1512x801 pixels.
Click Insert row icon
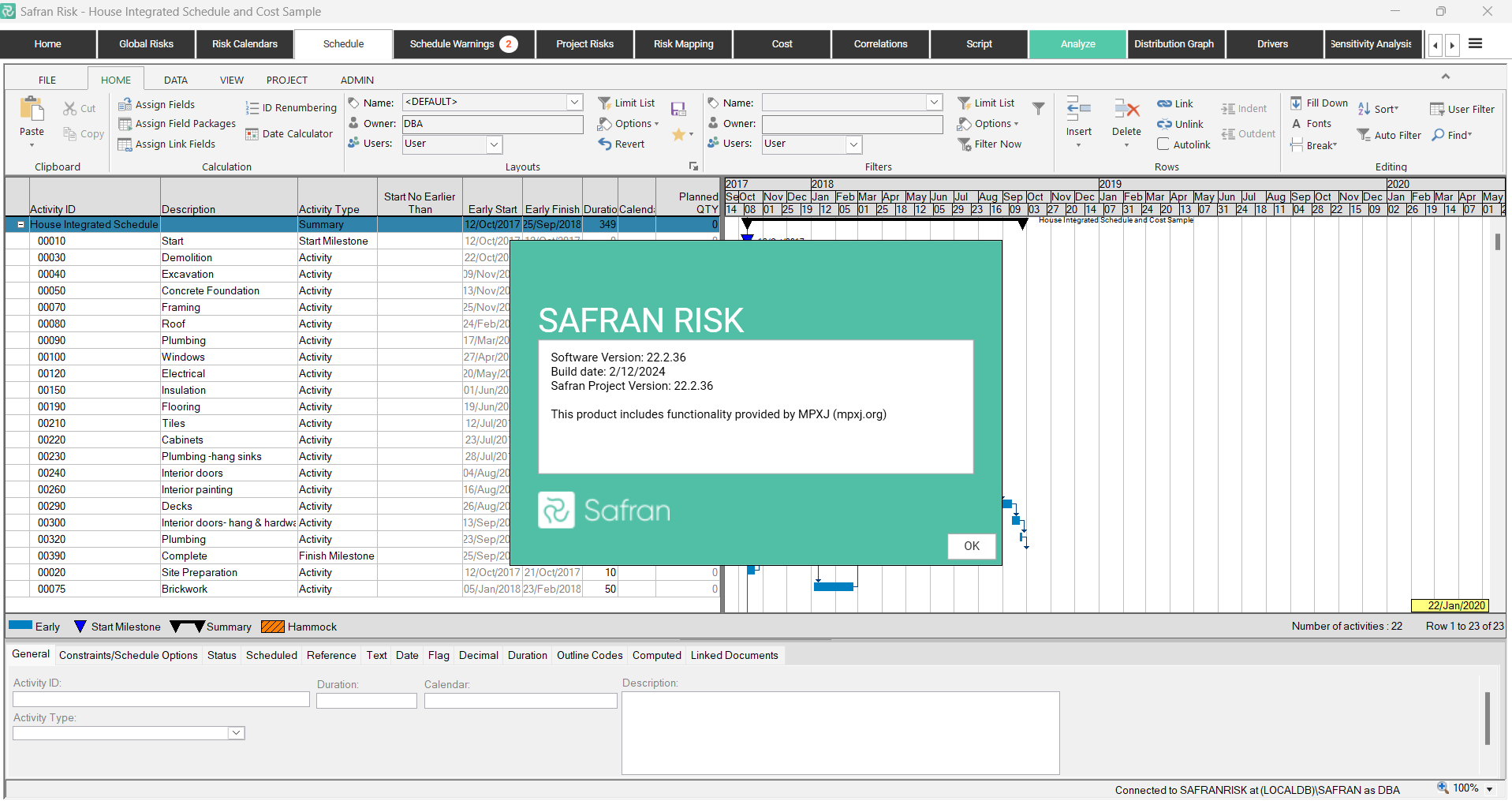coord(1078,109)
